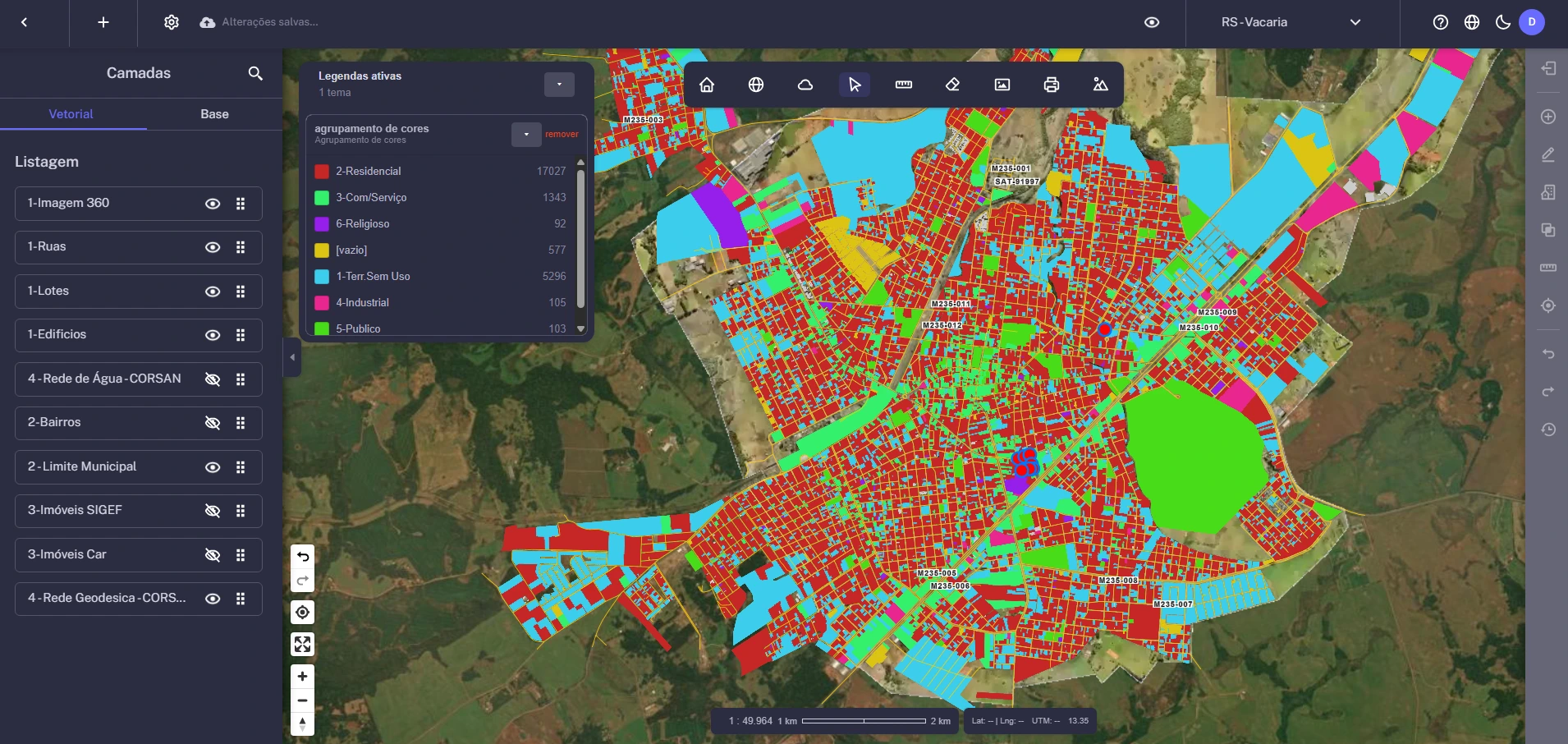
Task: Click the home icon in map toolbar
Action: click(707, 85)
